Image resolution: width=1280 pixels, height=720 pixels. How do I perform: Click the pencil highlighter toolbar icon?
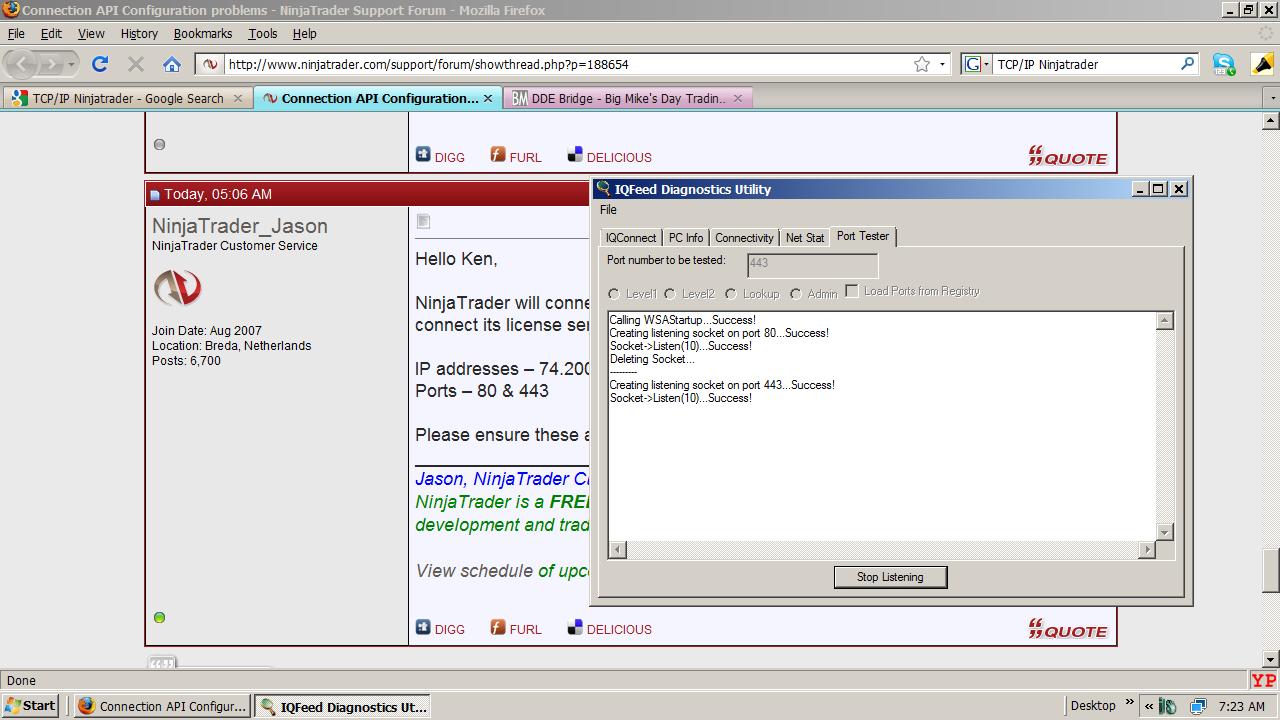point(1262,64)
